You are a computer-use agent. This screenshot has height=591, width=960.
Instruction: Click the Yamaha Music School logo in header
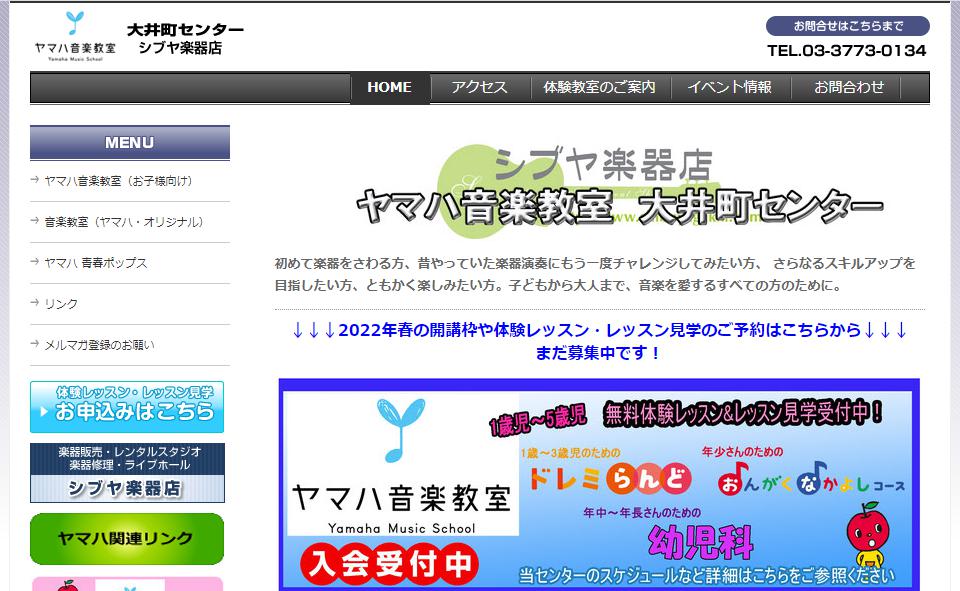(75, 37)
